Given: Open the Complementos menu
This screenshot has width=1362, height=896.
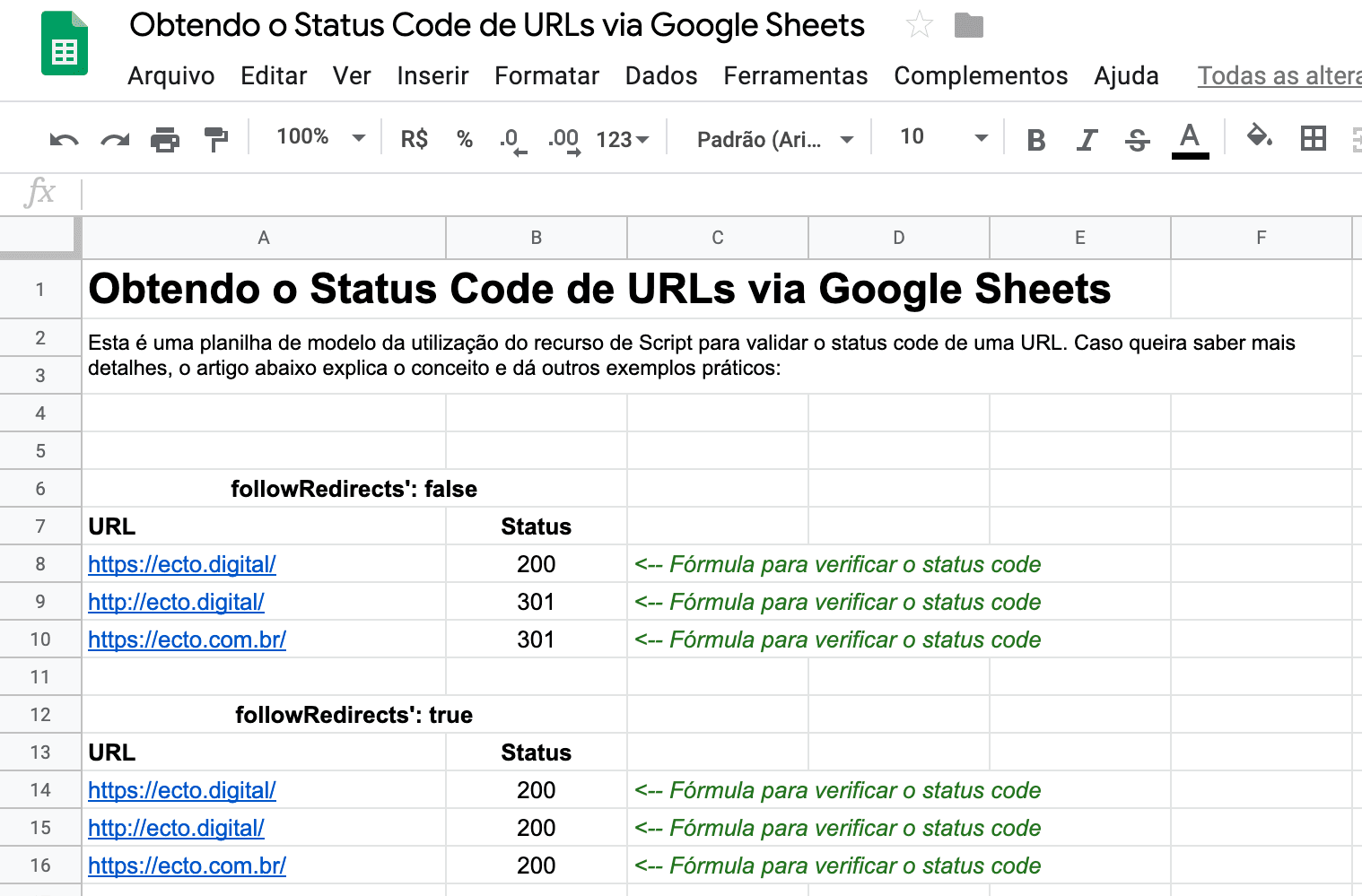Looking at the screenshot, I should pyautogui.click(x=981, y=76).
